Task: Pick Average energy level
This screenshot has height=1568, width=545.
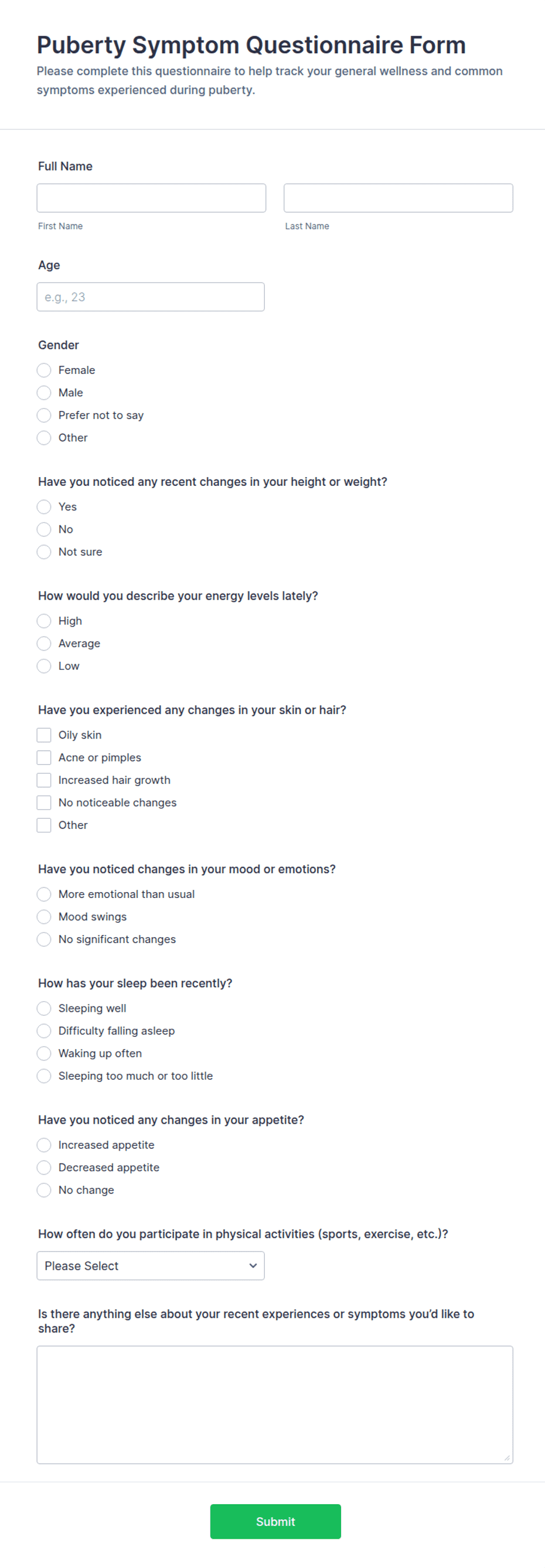Action: (x=44, y=644)
